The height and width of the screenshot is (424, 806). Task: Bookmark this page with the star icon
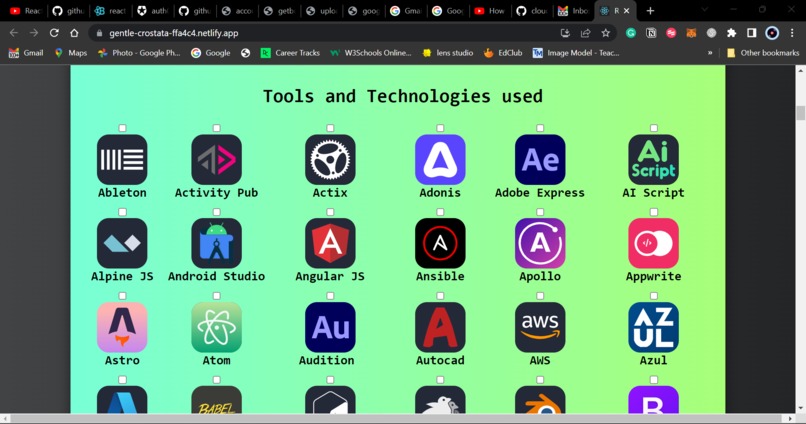(x=606, y=33)
